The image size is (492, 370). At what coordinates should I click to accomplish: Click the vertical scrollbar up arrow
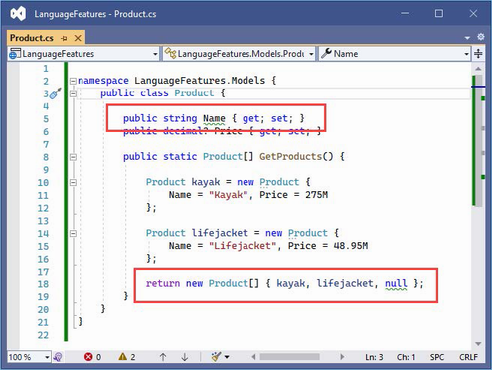(x=478, y=69)
